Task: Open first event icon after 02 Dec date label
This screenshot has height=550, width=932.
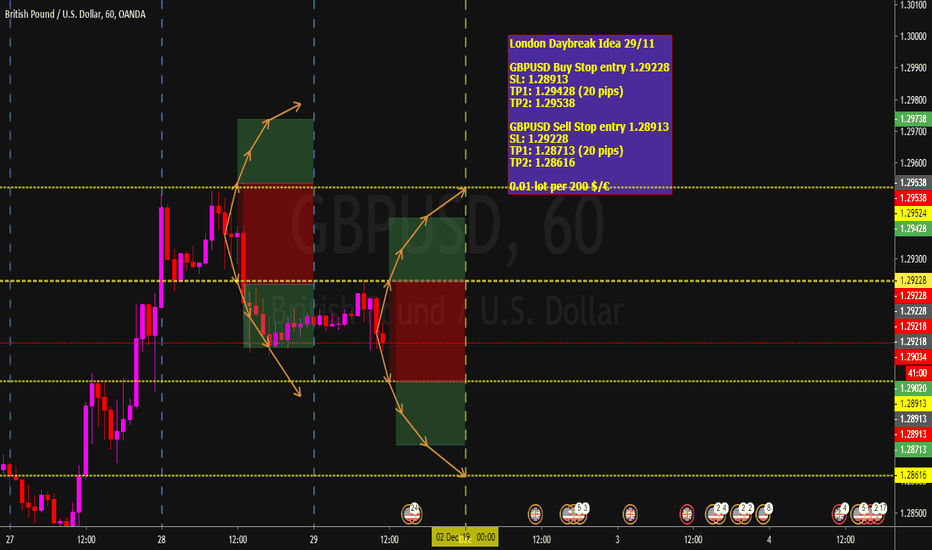Action: (535, 512)
